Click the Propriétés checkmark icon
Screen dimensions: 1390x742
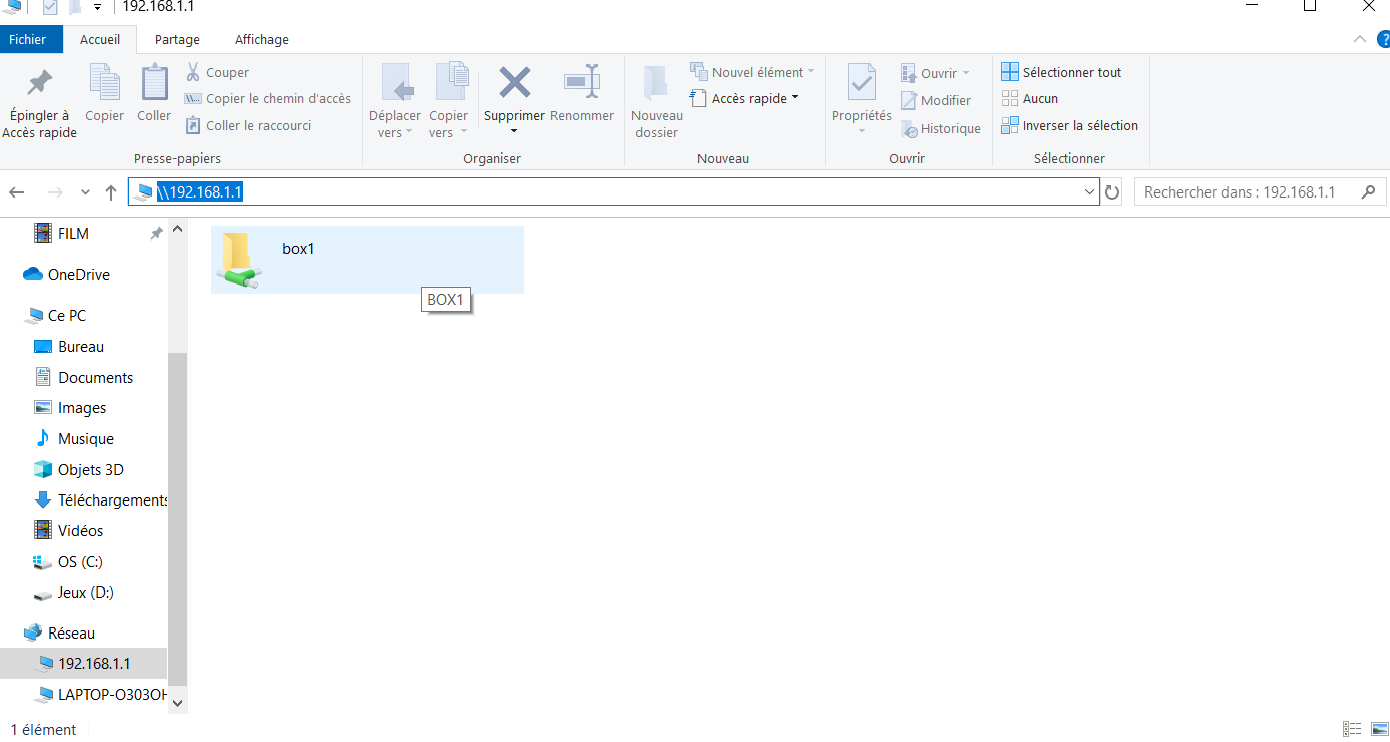pyautogui.click(x=861, y=83)
